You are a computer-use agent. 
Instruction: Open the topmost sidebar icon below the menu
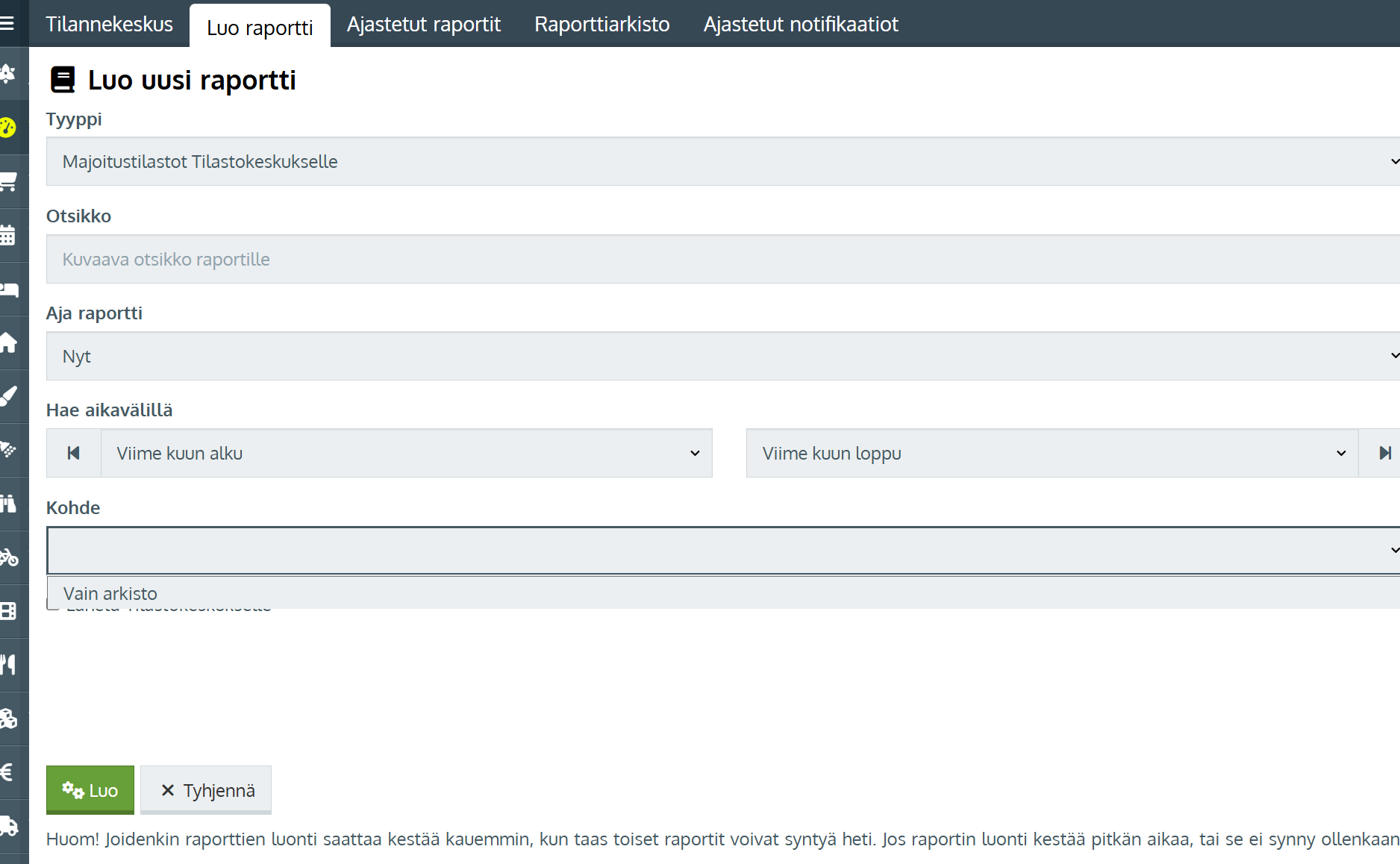pyautogui.click(x=7, y=74)
